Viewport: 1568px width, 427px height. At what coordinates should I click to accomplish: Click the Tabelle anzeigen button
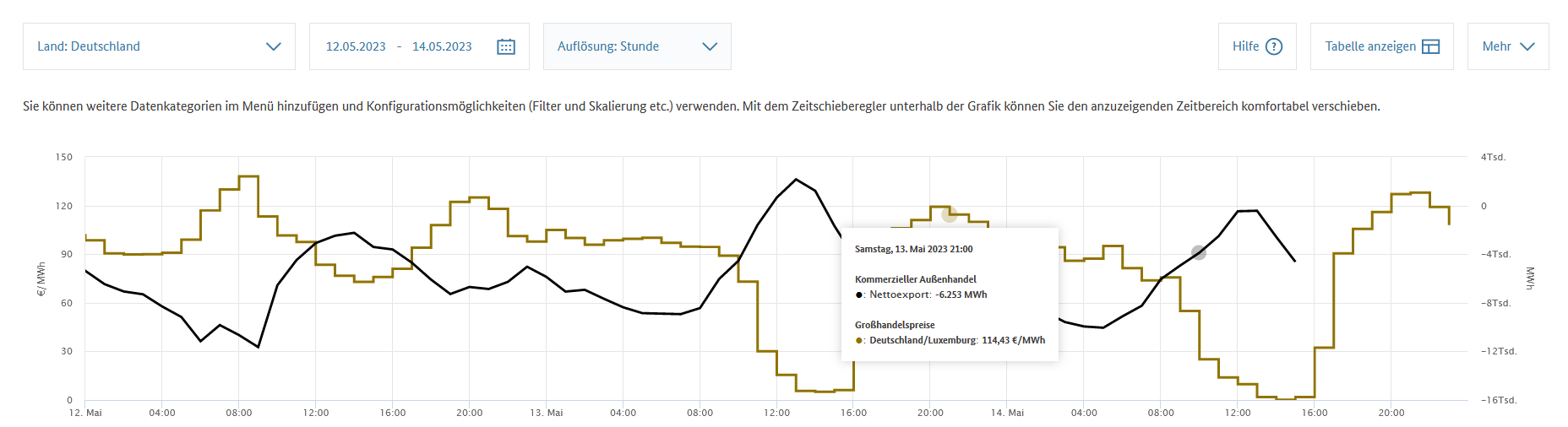(x=1381, y=46)
